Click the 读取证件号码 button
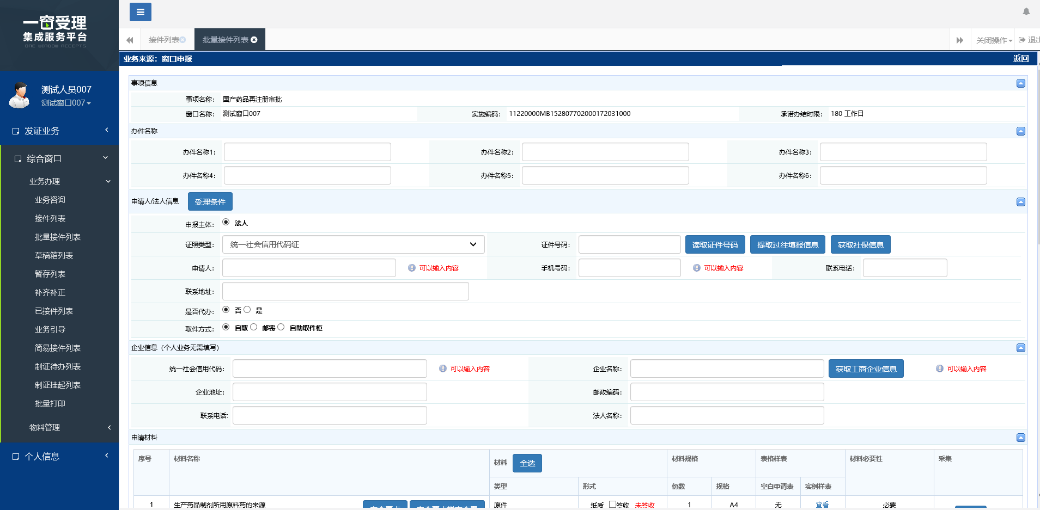Image resolution: width=1040 pixels, height=510 pixels. (715, 244)
